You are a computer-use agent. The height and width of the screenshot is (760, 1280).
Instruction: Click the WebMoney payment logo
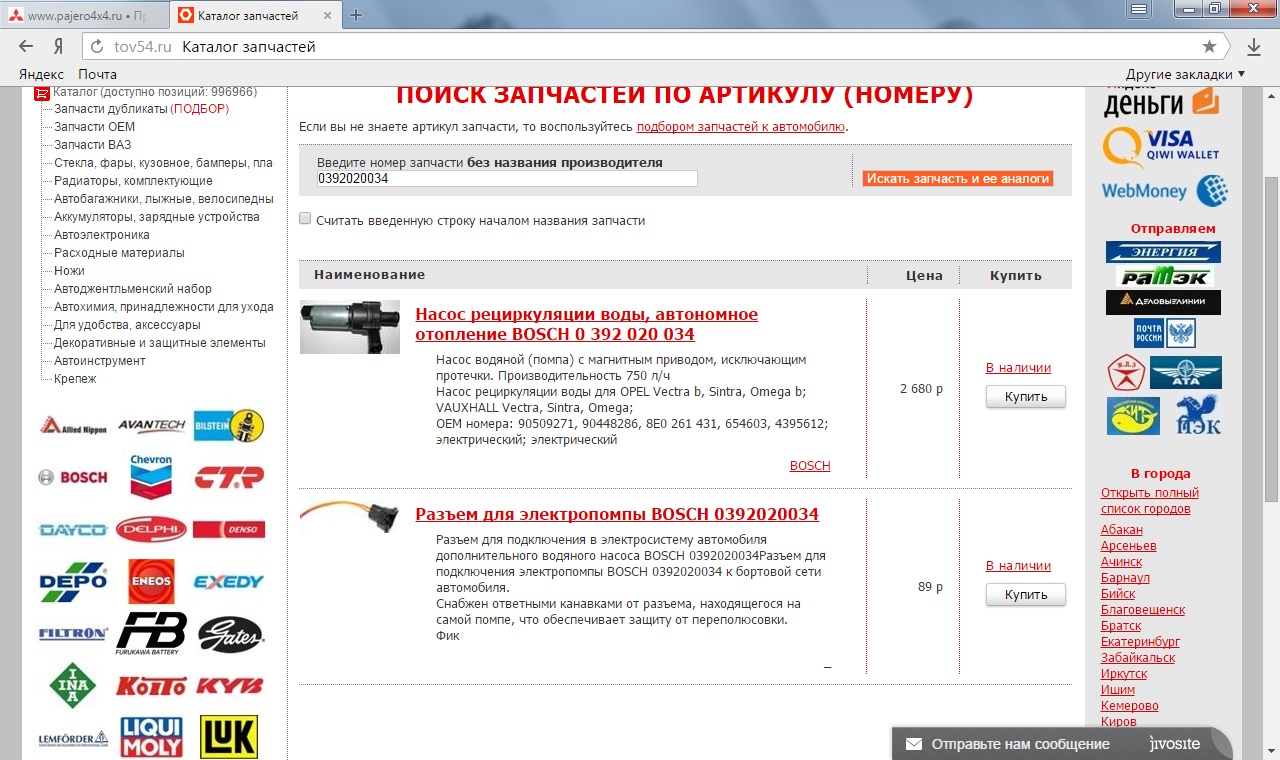coord(1164,190)
